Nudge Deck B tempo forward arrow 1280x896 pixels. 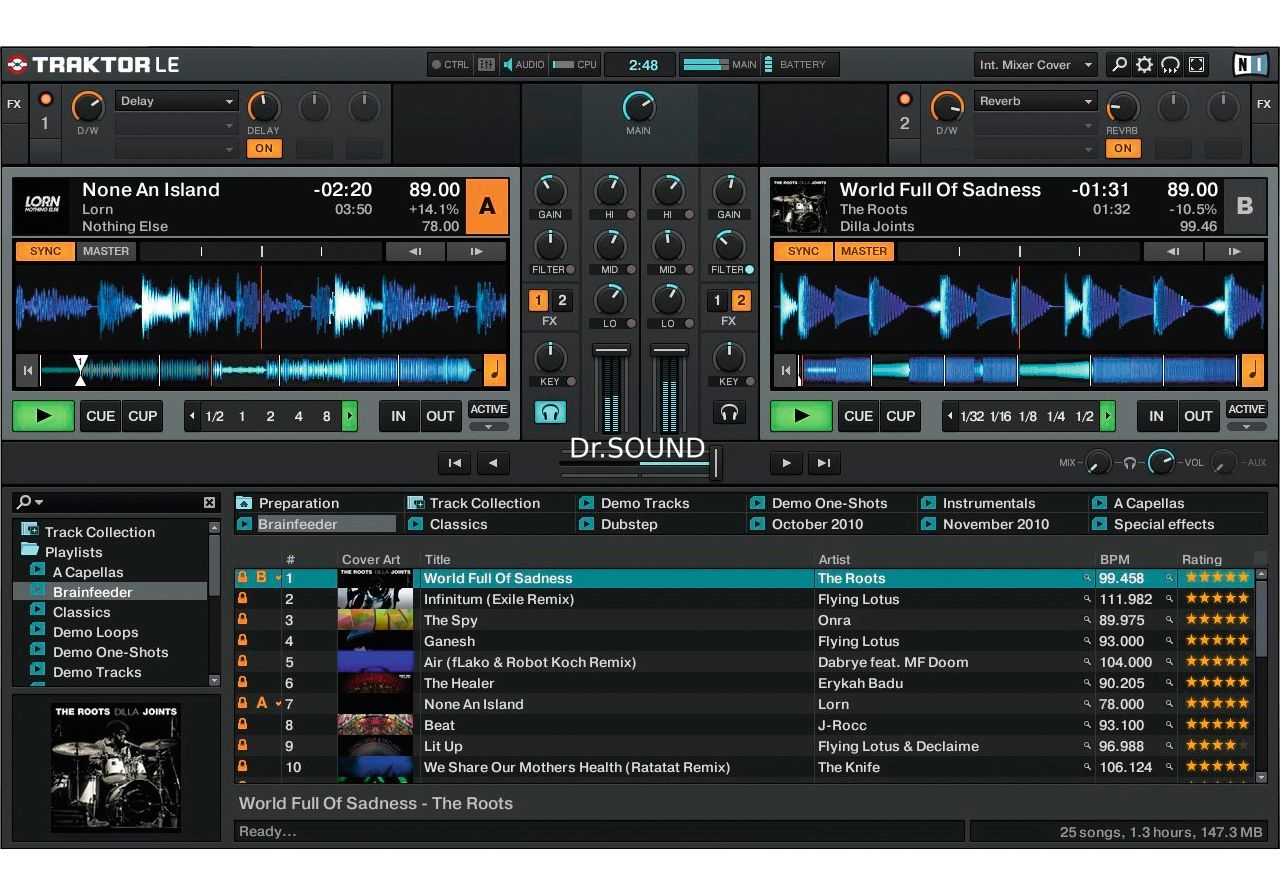pos(1235,252)
